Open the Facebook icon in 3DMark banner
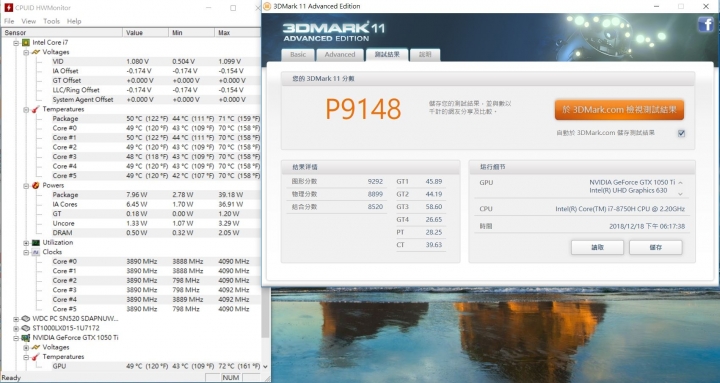The width and height of the screenshot is (720, 383). pos(705,24)
